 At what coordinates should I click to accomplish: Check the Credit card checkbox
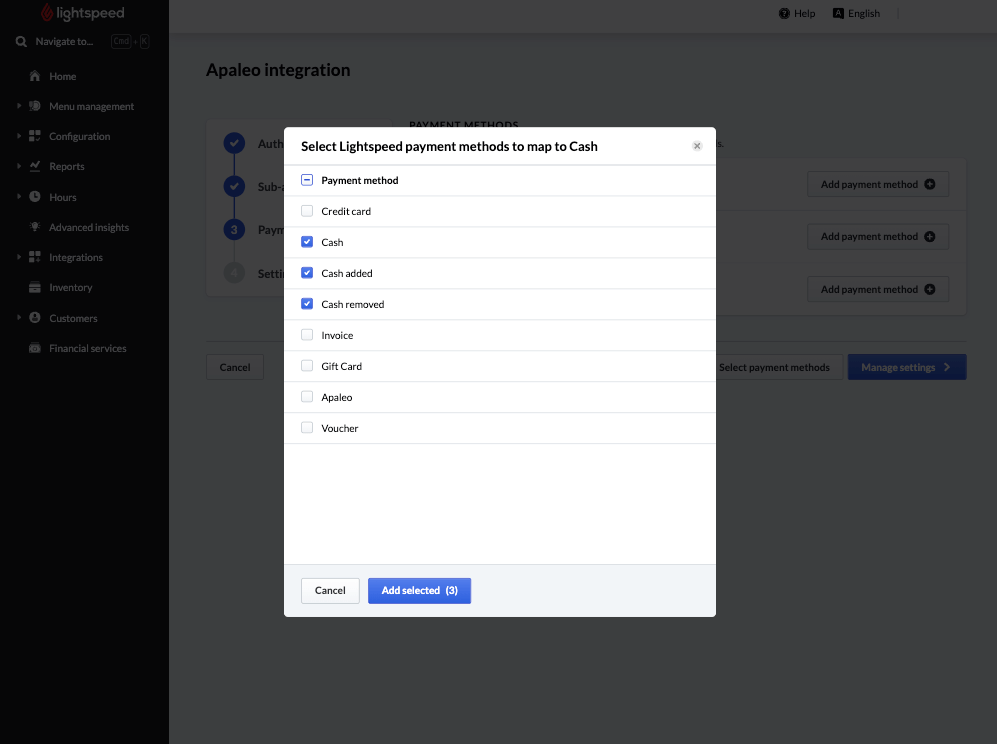pyautogui.click(x=307, y=211)
